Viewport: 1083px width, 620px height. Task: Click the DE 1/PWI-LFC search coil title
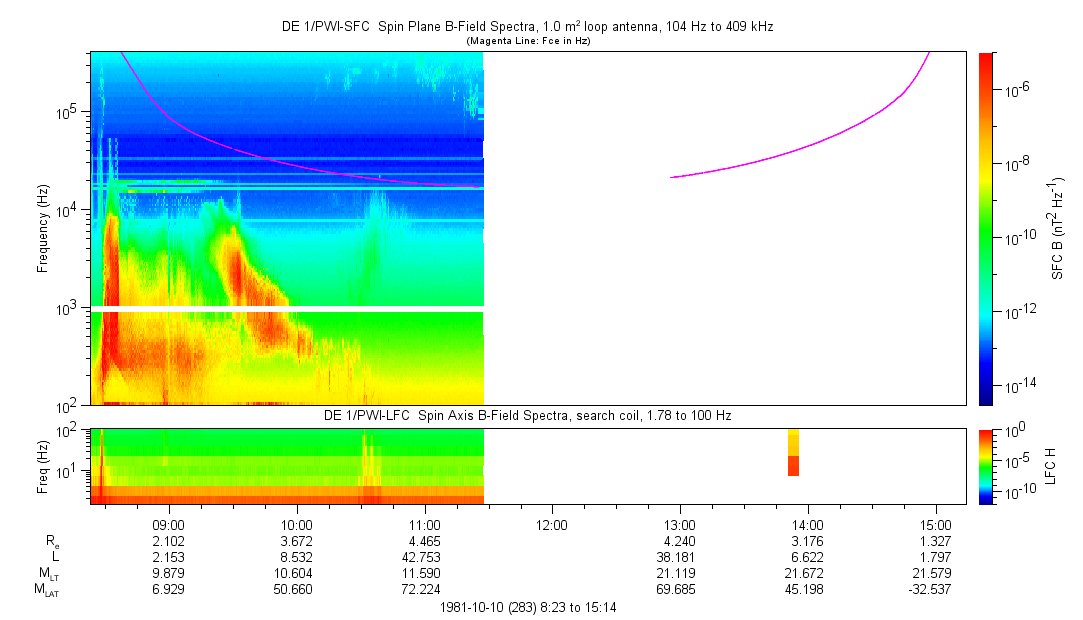point(527,415)
